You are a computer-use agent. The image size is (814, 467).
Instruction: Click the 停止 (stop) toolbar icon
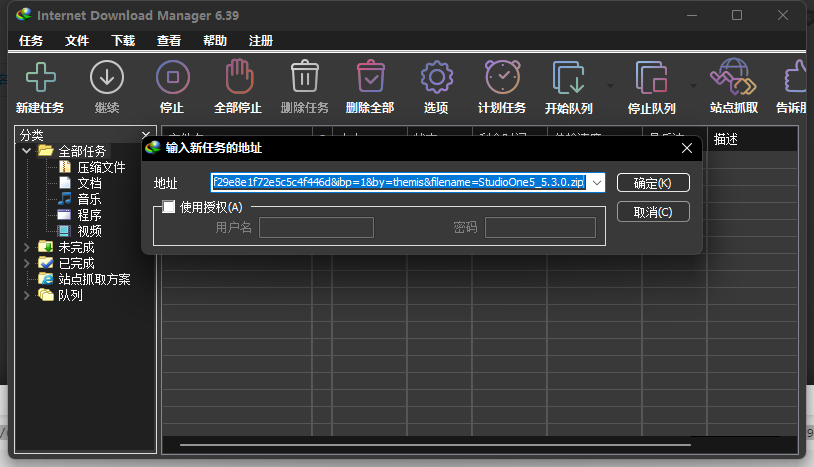[173, 77]
